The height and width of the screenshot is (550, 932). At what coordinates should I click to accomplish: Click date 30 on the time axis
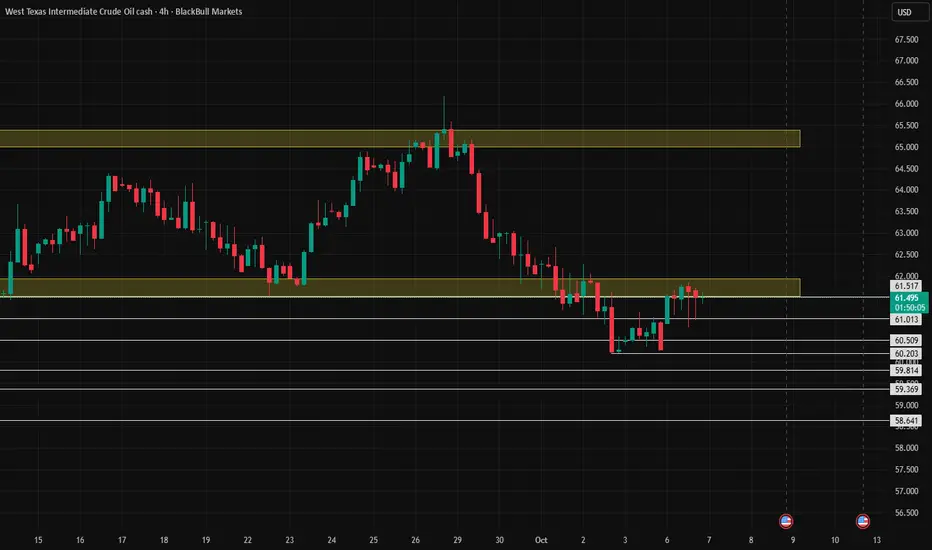pos(499,540)
